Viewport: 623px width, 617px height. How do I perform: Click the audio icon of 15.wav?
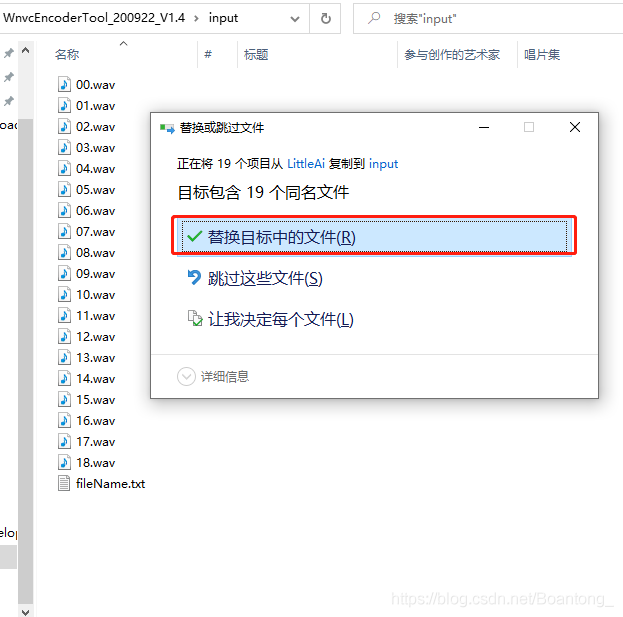pos(64,399)
